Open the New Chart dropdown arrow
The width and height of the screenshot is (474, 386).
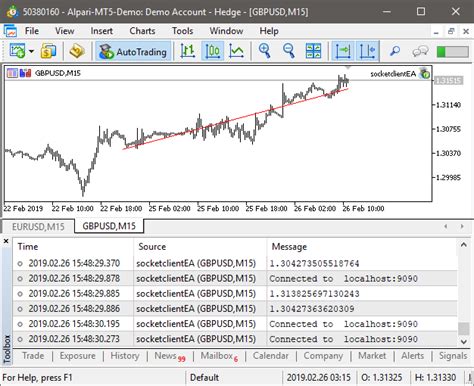point(31,51)
